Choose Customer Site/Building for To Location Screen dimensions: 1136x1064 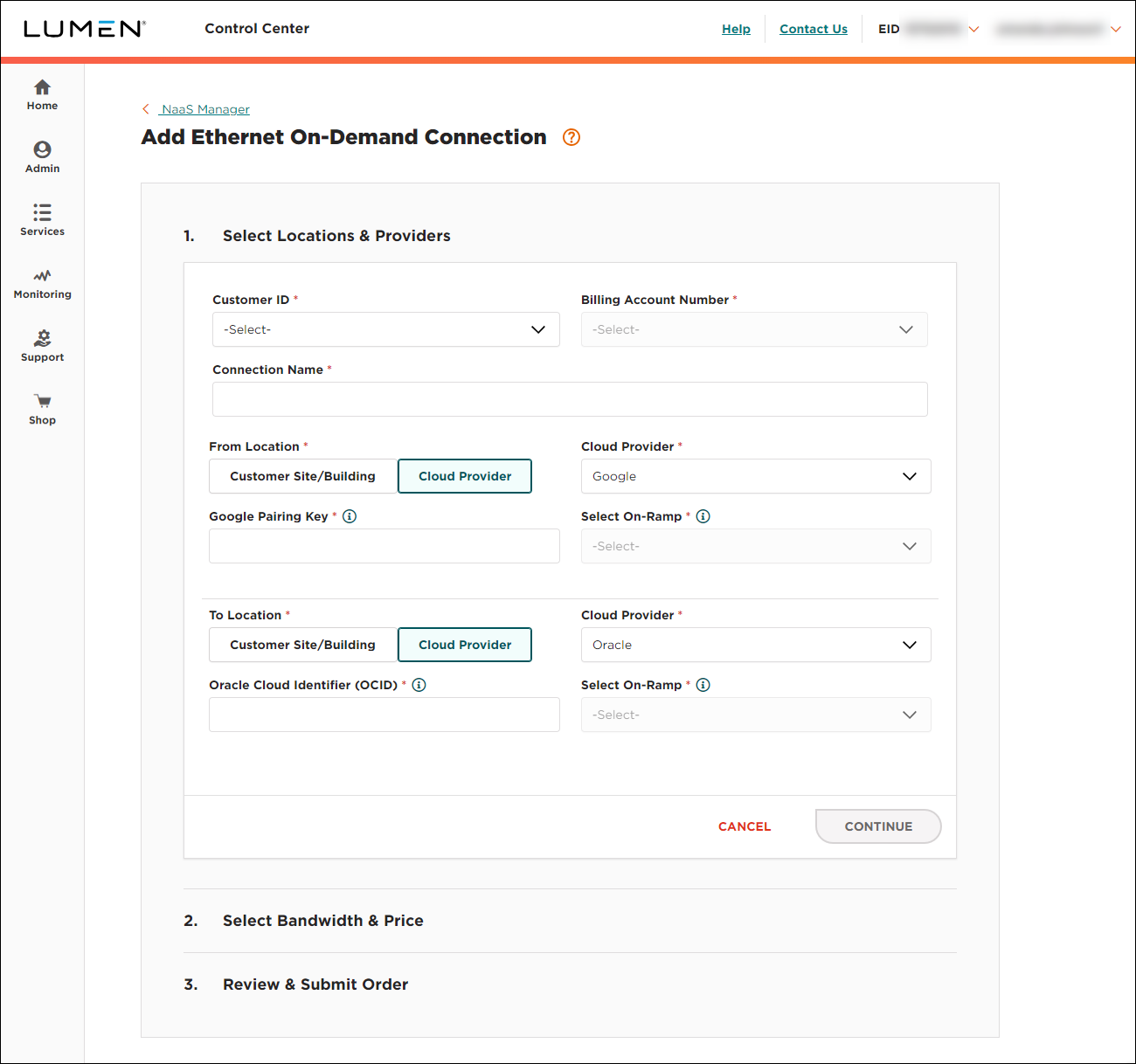coord(303,645)
